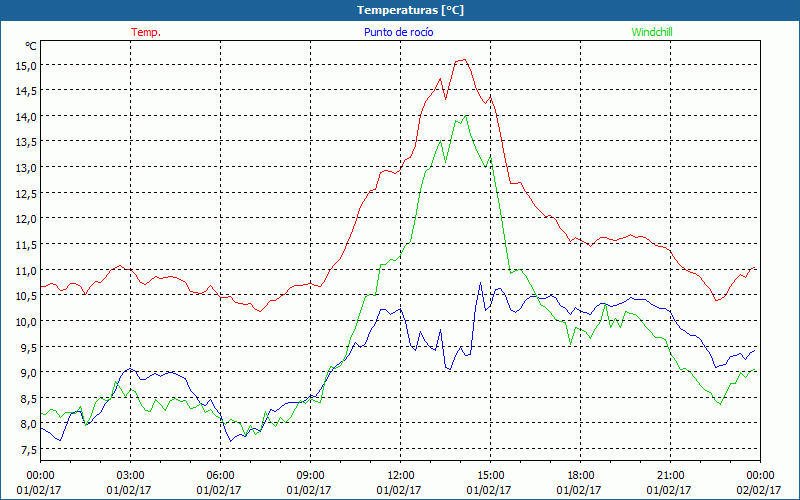This screenshot has height=500, width=800.
Task: Click the 13,0 y-axis value
Action: pos(26,168)
